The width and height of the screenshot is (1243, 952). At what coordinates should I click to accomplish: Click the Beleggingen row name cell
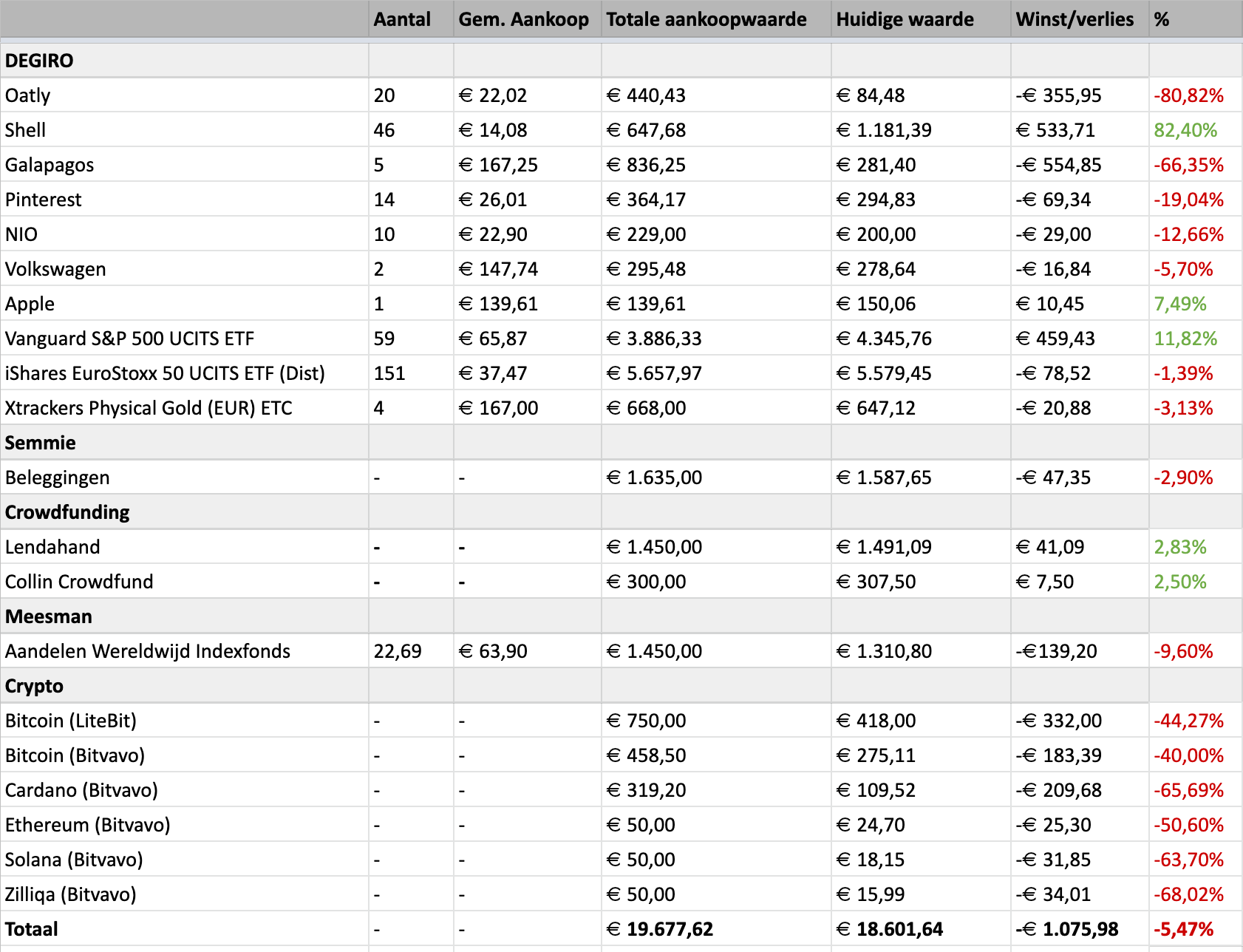[185, 477]
